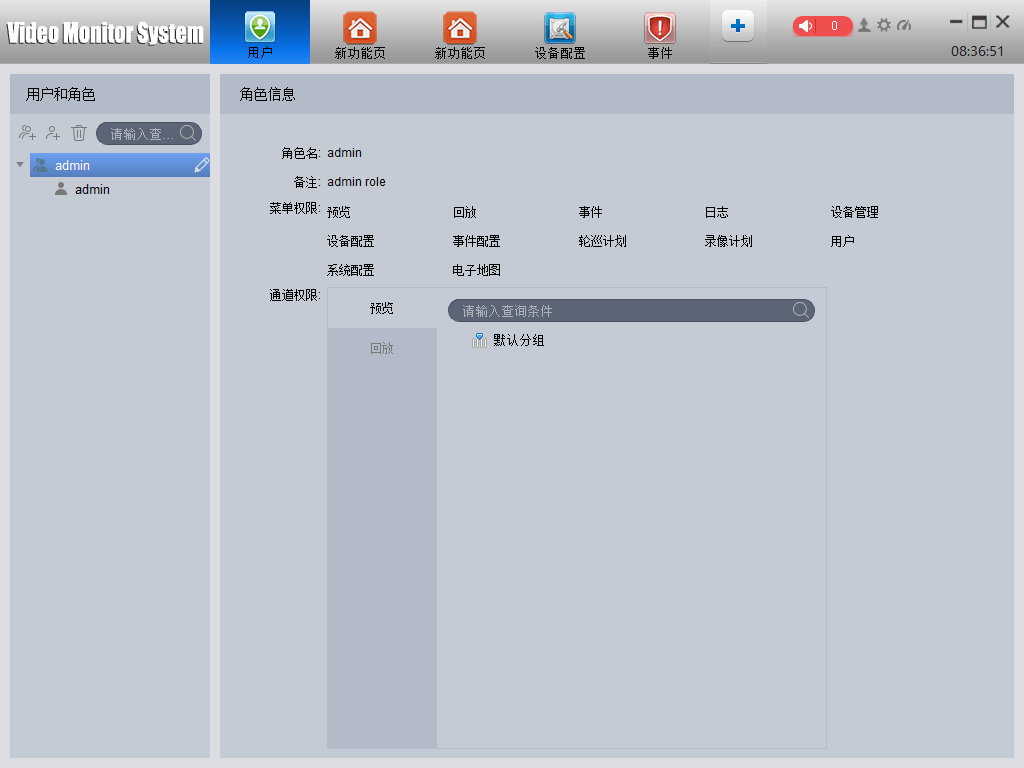Select the 预览 (Preview) permission tab

click(x=382, y=308)
